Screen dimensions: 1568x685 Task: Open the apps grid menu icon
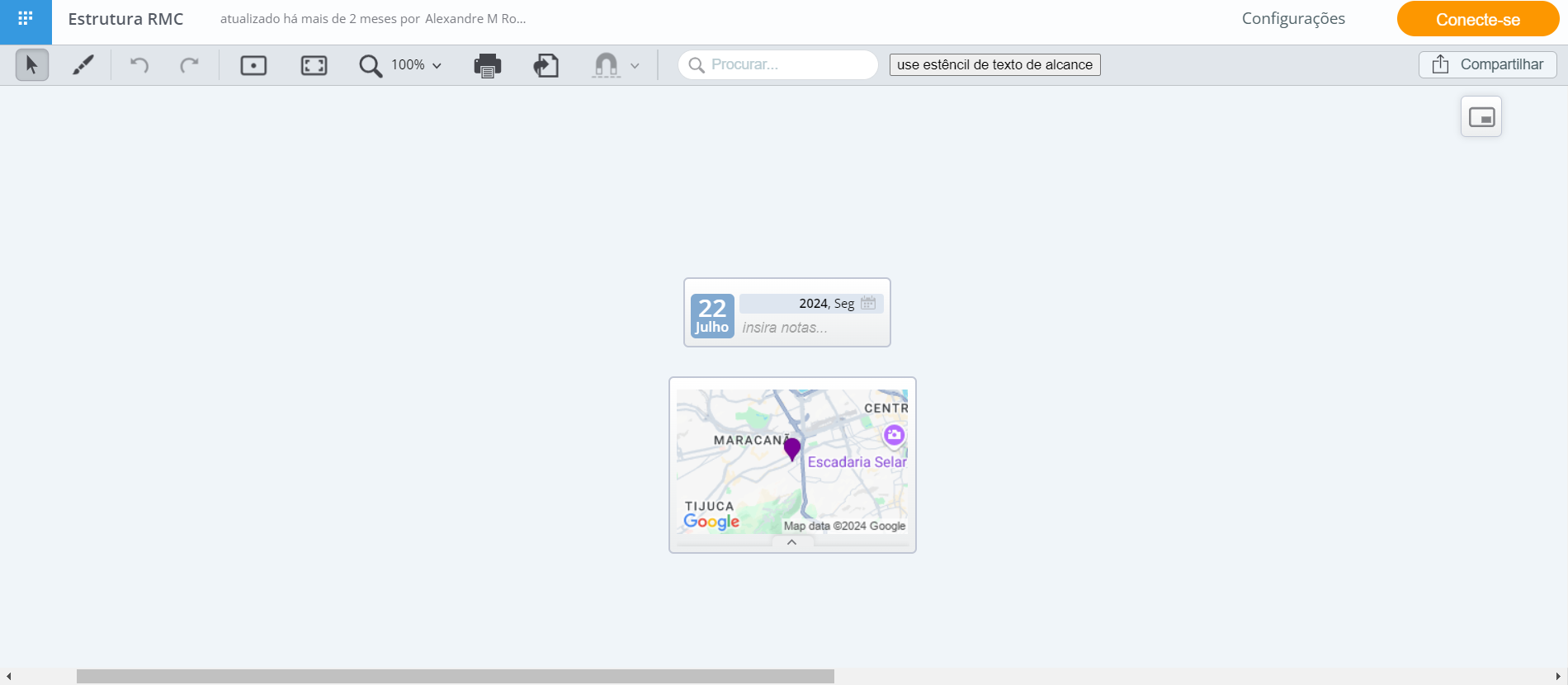(x=26, y=18)
